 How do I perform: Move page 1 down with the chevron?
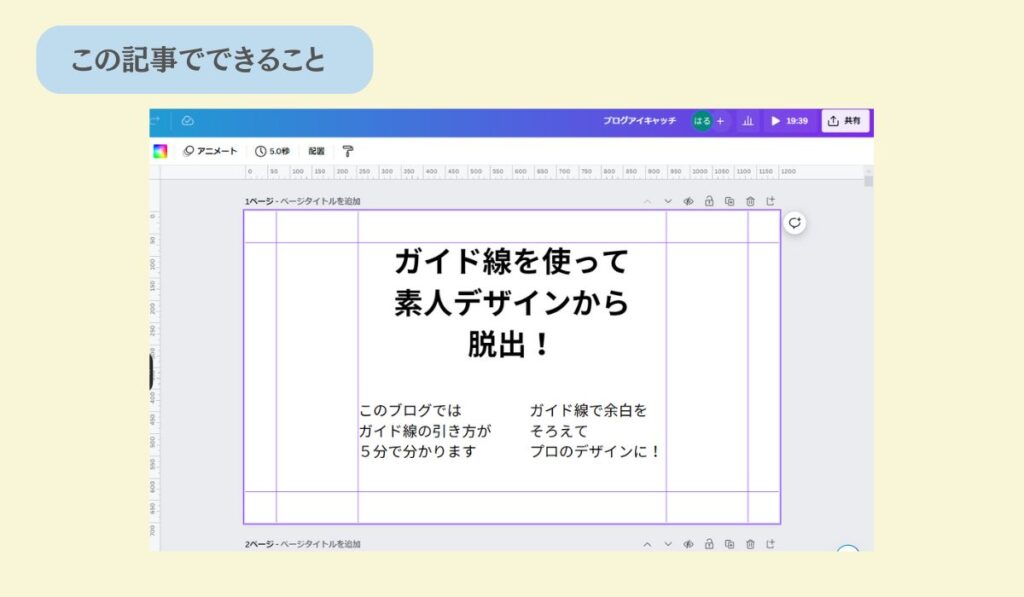pos(668,201)
